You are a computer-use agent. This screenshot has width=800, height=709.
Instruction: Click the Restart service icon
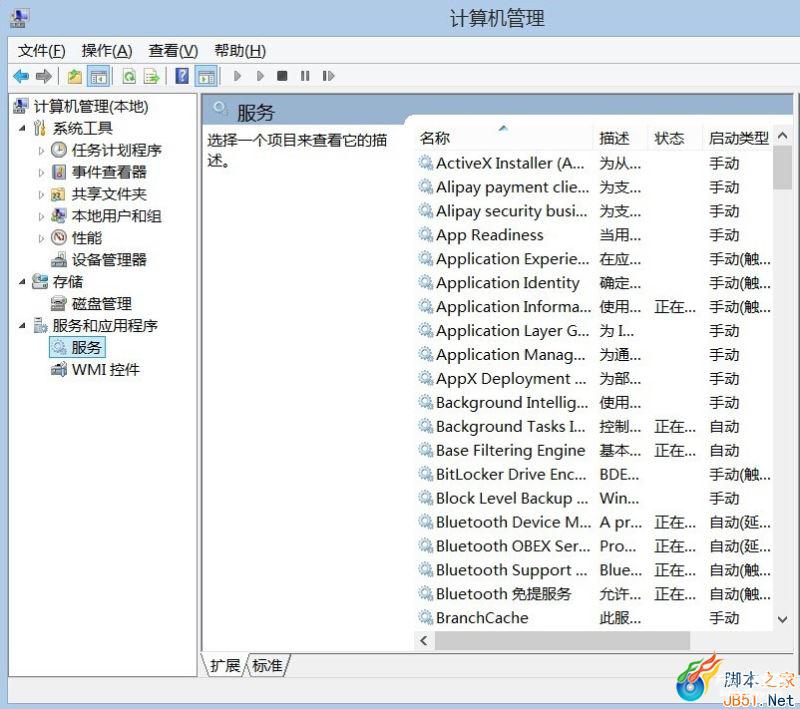point(328,76)
